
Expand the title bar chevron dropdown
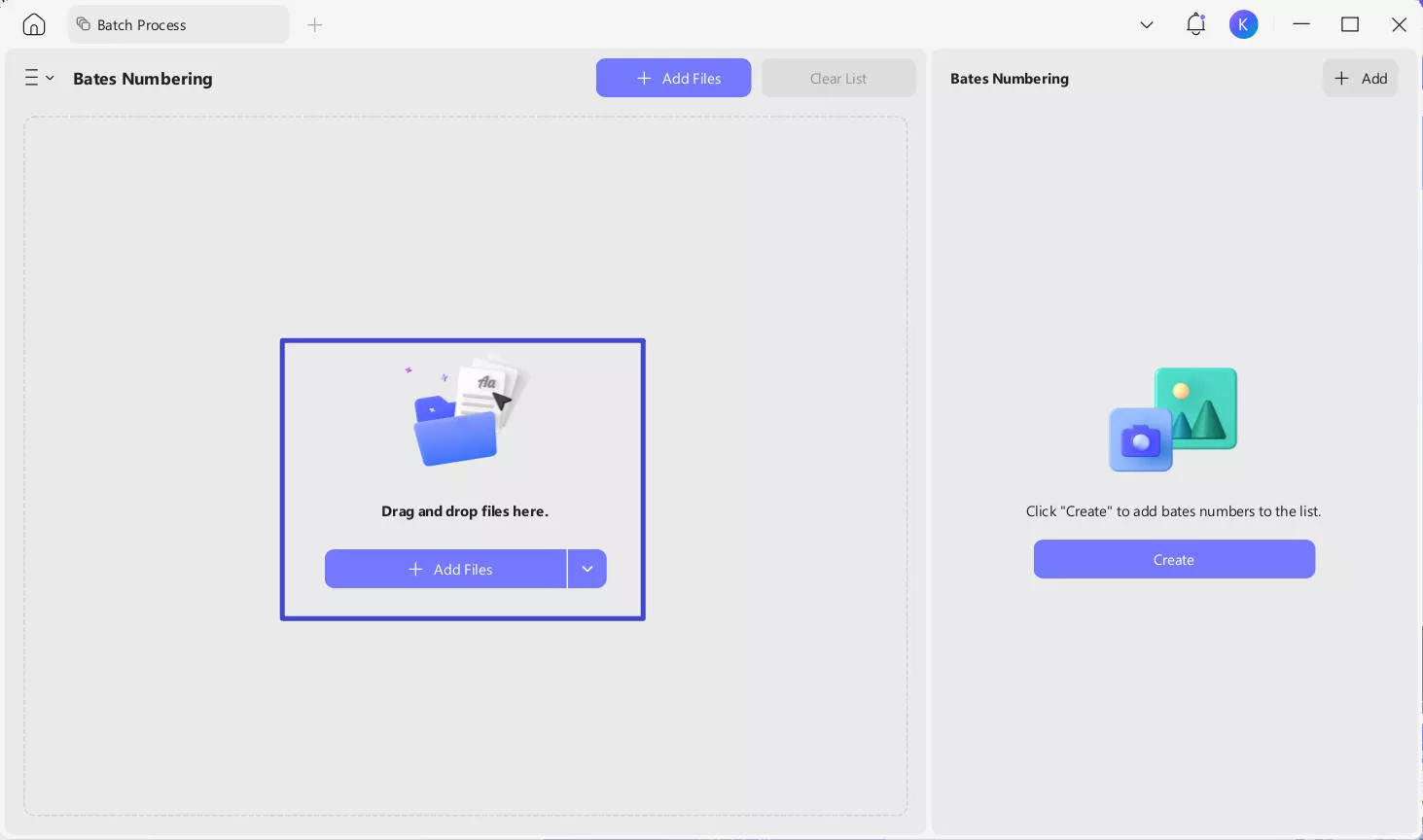[1146, 25]
